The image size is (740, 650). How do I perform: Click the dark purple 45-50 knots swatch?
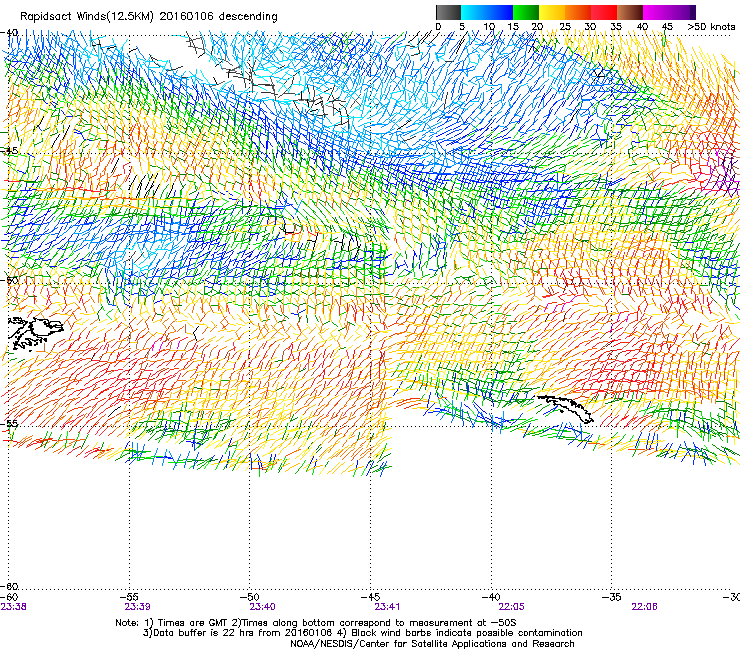682,12
